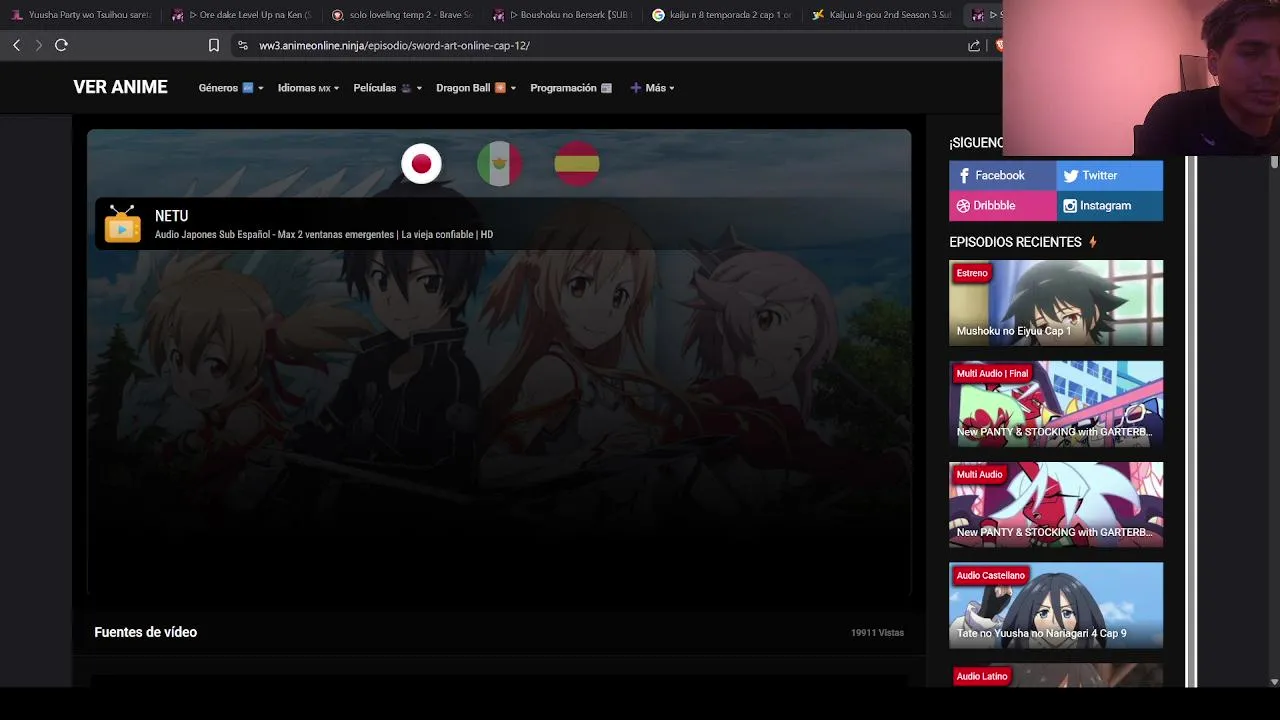Click favicon of Yuusha Party wo Tsuihou tab
Image resolution: width=1280 pixels, height=720 pixels.
(16, 15)
